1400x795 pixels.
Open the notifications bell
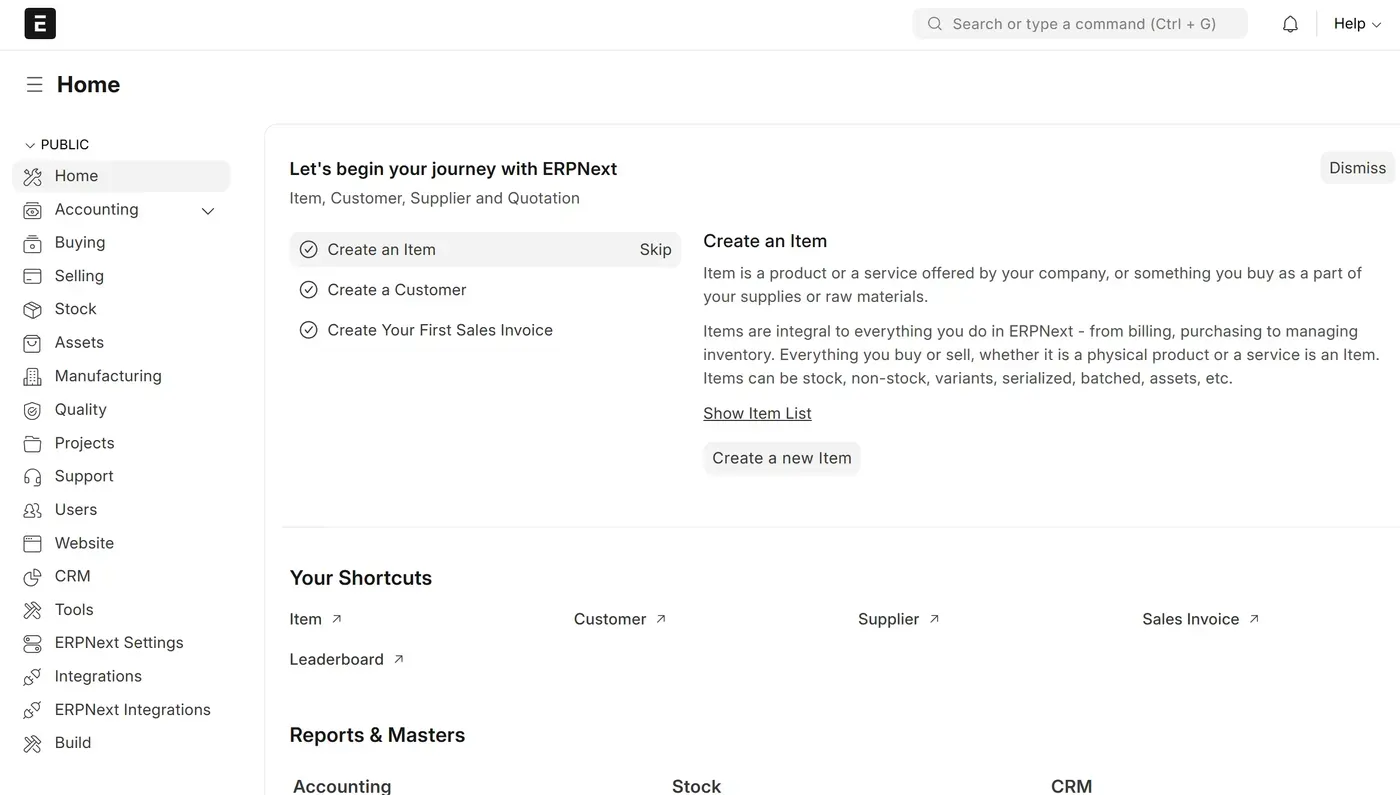coord(1290,24)
